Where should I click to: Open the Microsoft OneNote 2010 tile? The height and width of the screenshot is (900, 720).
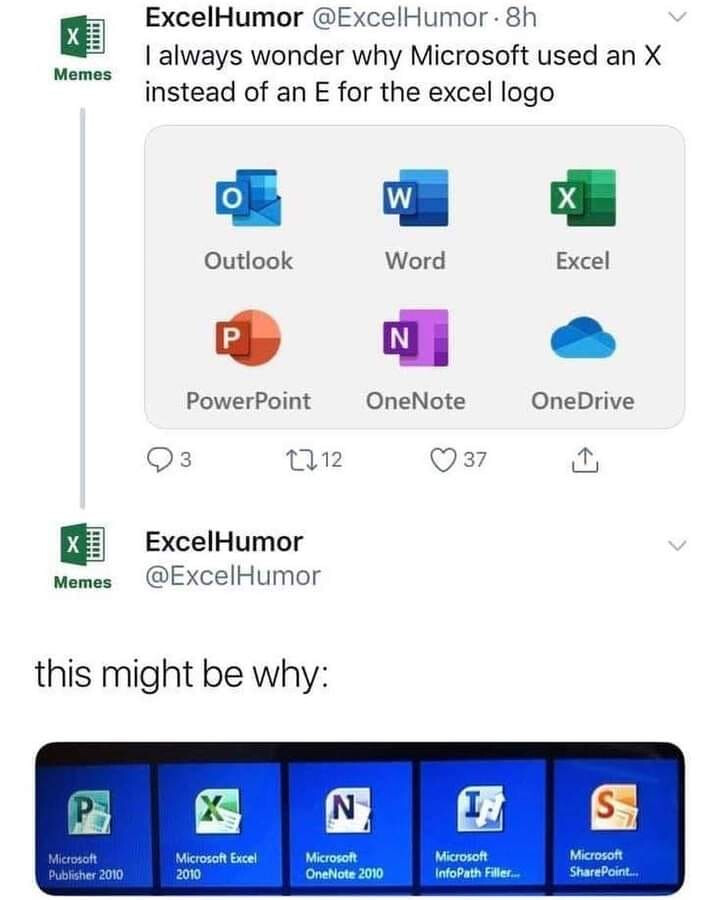350,825
